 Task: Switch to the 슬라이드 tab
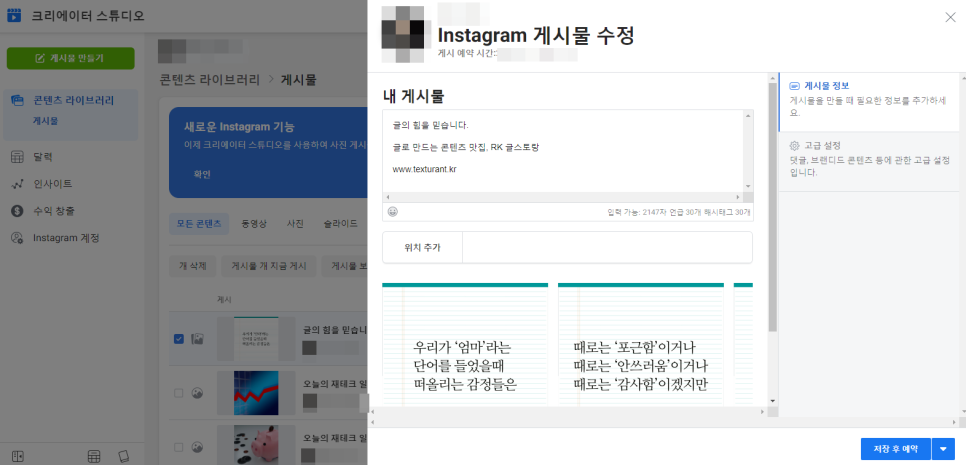(341, 224)
